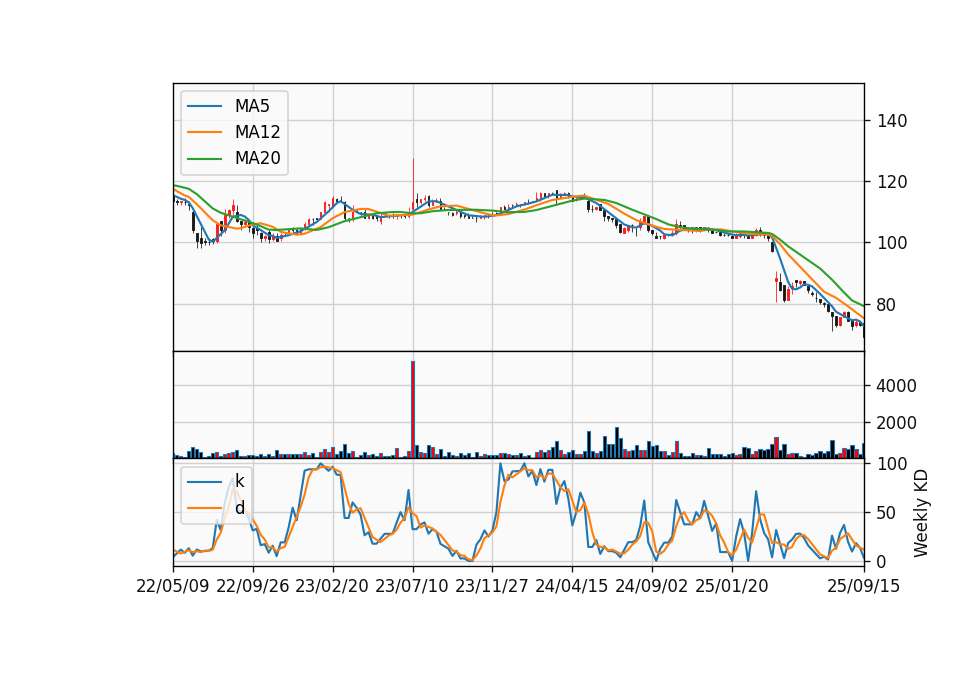
Task: Click the 80 price axis tick
Action: [x=887, y=304]
